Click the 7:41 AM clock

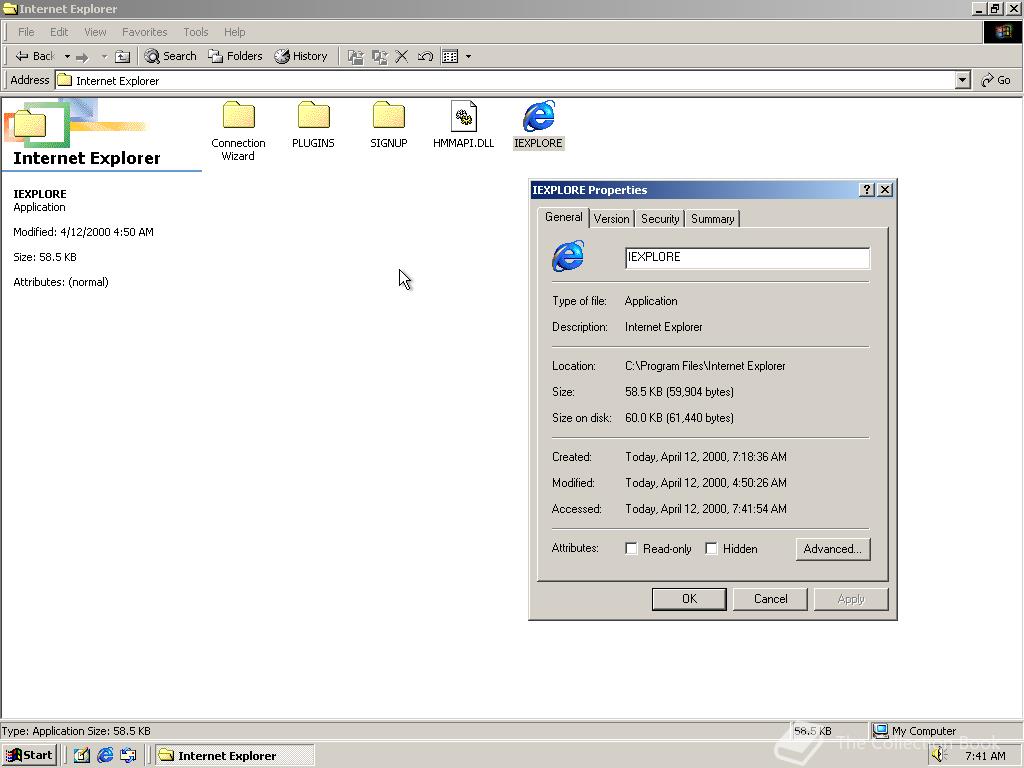(x=985, y=756)
